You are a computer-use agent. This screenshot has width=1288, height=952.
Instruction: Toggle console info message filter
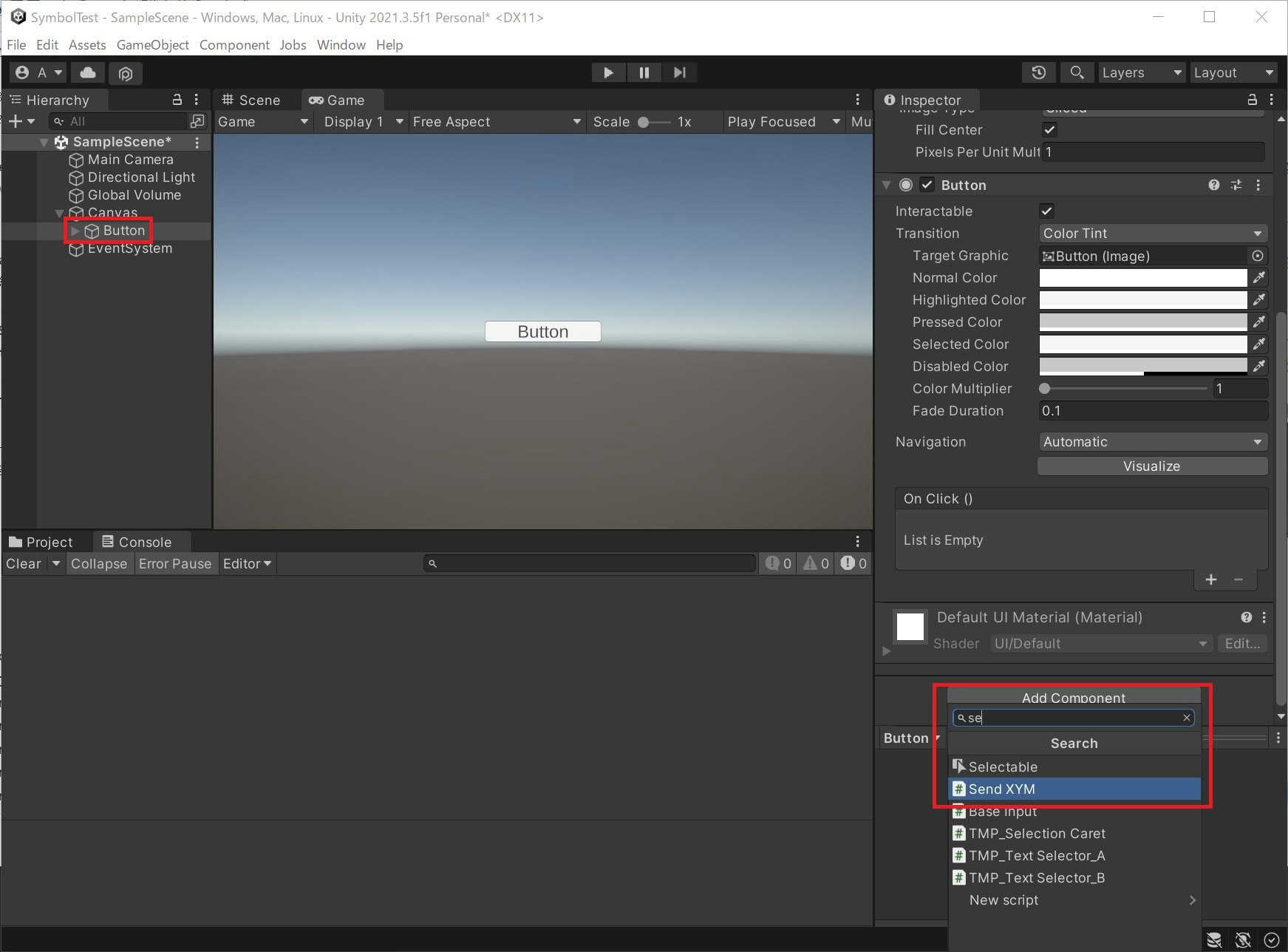(x=778, y=563)
